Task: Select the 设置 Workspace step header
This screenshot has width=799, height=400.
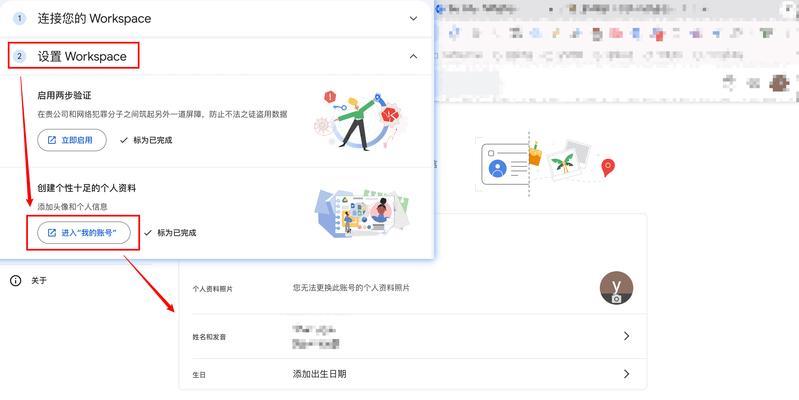Action: (x=217, y=57)
